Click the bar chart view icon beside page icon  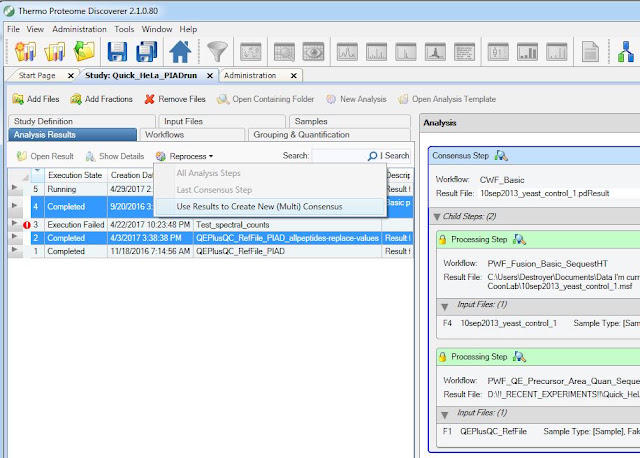click(x=557, y=52)
